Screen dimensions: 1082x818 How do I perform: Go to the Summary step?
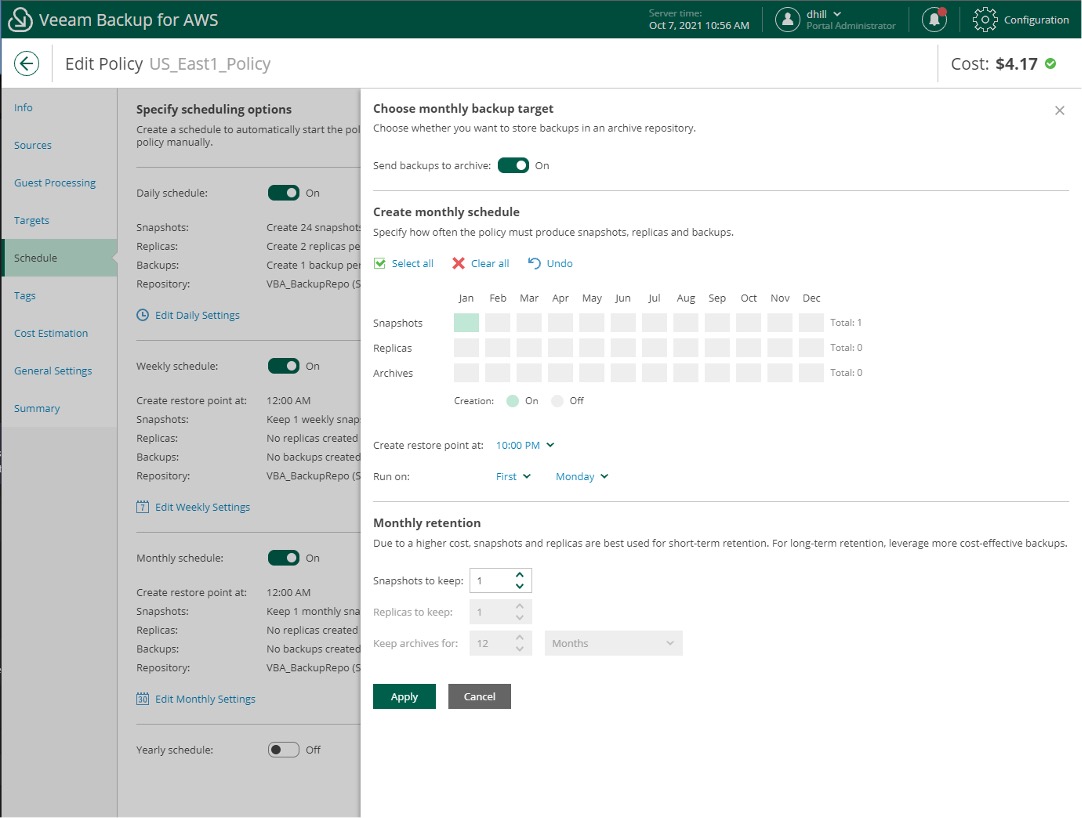37,409
